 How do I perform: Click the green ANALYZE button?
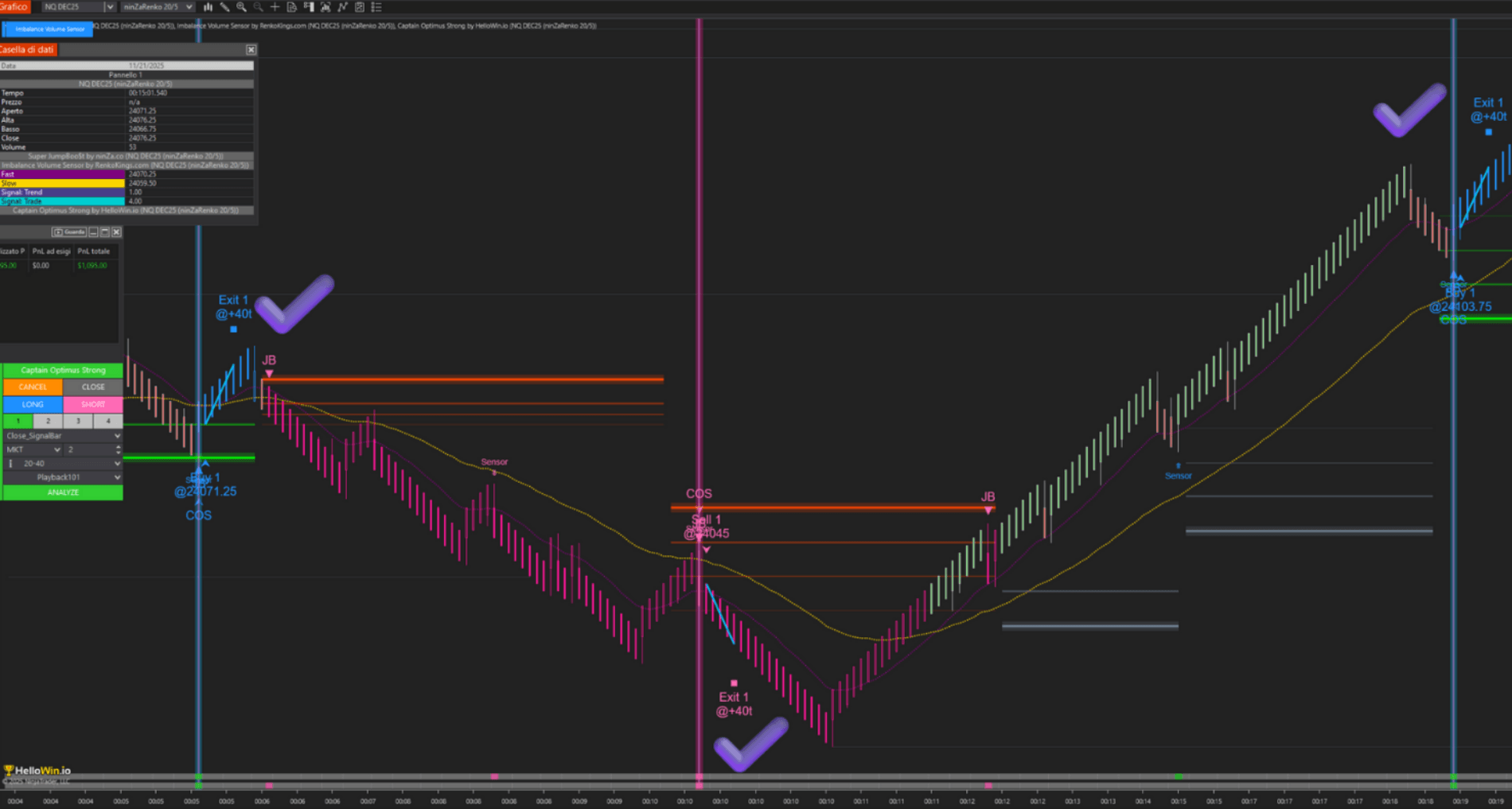pyautogui.click(x=63, y=492)
